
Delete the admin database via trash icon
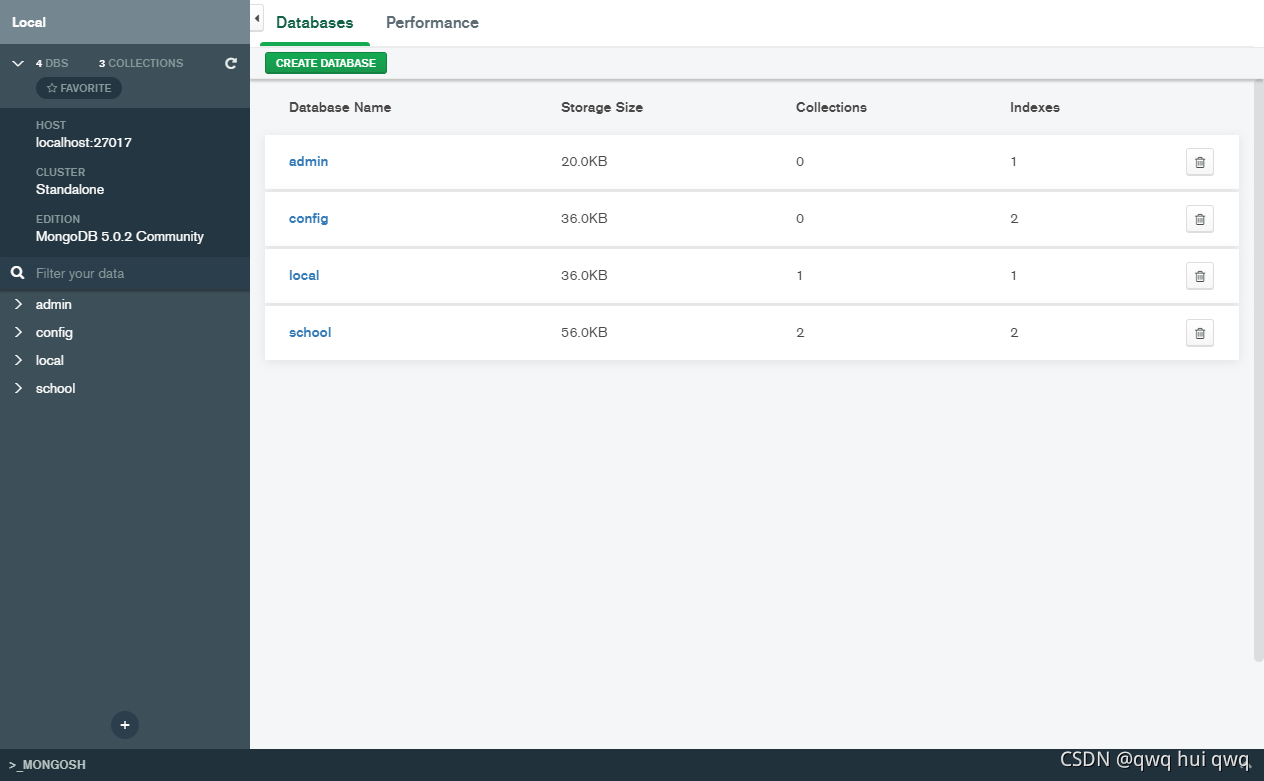tap(1200, 162)
